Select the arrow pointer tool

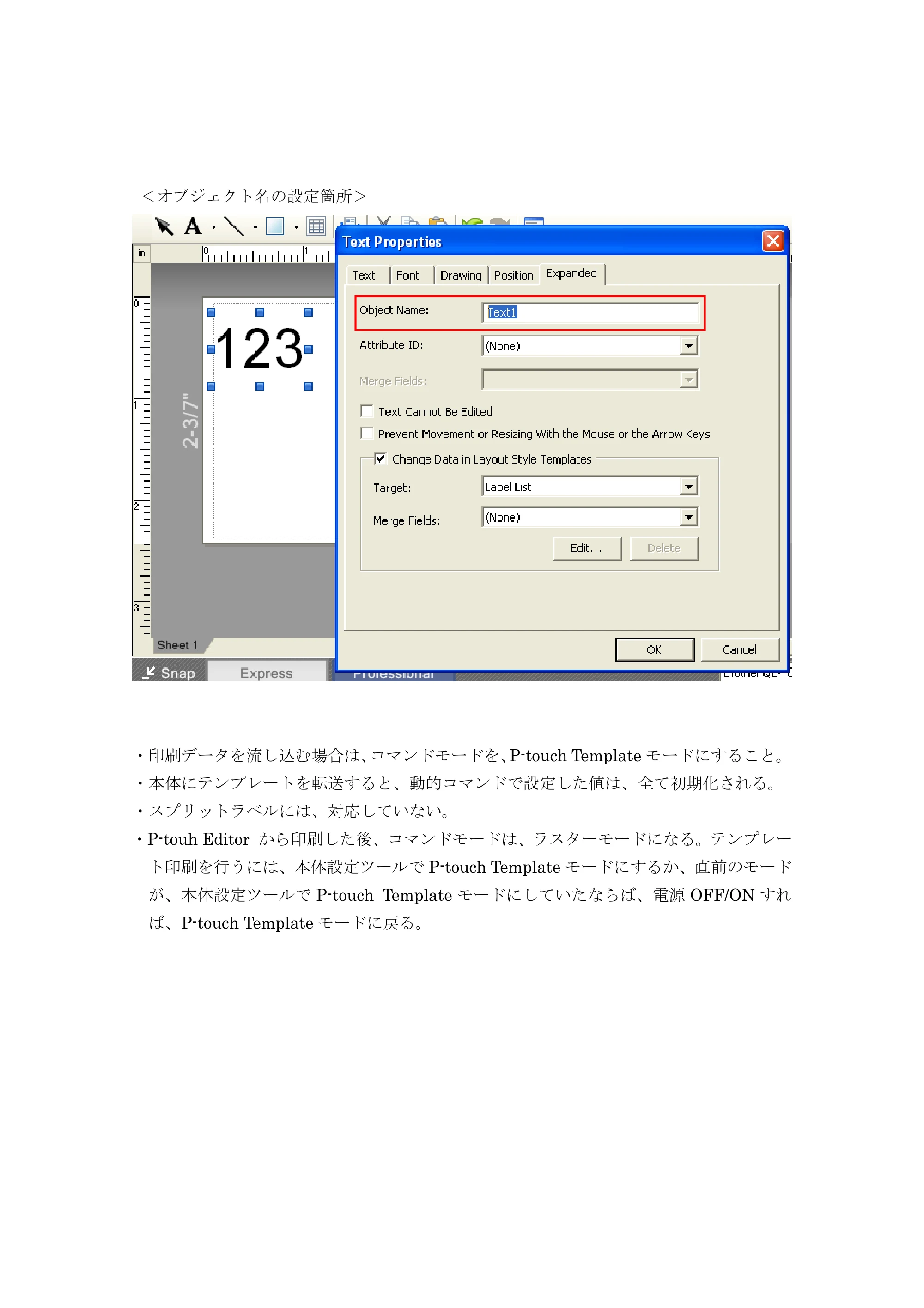[164, 227]
